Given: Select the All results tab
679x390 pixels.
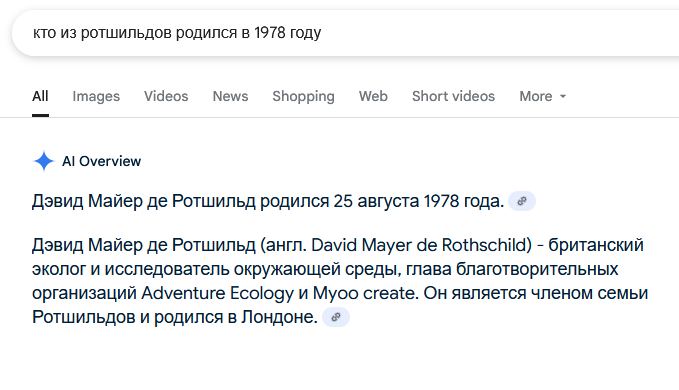Looking at the screenshot, I should tap(40, 96).
